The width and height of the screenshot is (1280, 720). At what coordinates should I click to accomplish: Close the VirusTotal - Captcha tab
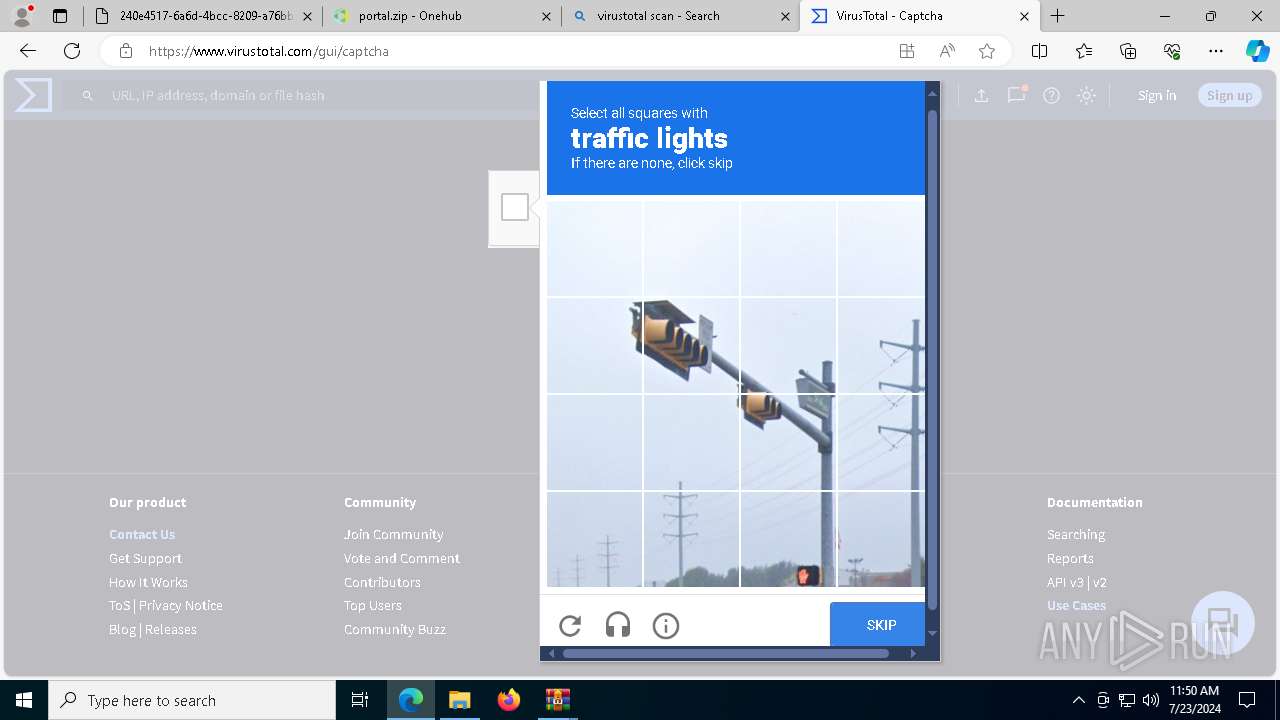(x=1024, y=16)
